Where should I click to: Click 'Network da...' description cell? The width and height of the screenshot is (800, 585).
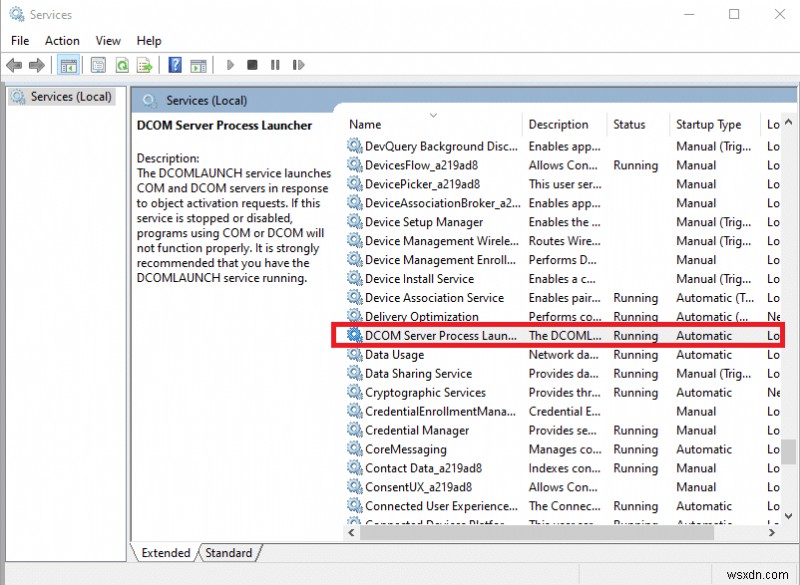[x=563, y=354]
